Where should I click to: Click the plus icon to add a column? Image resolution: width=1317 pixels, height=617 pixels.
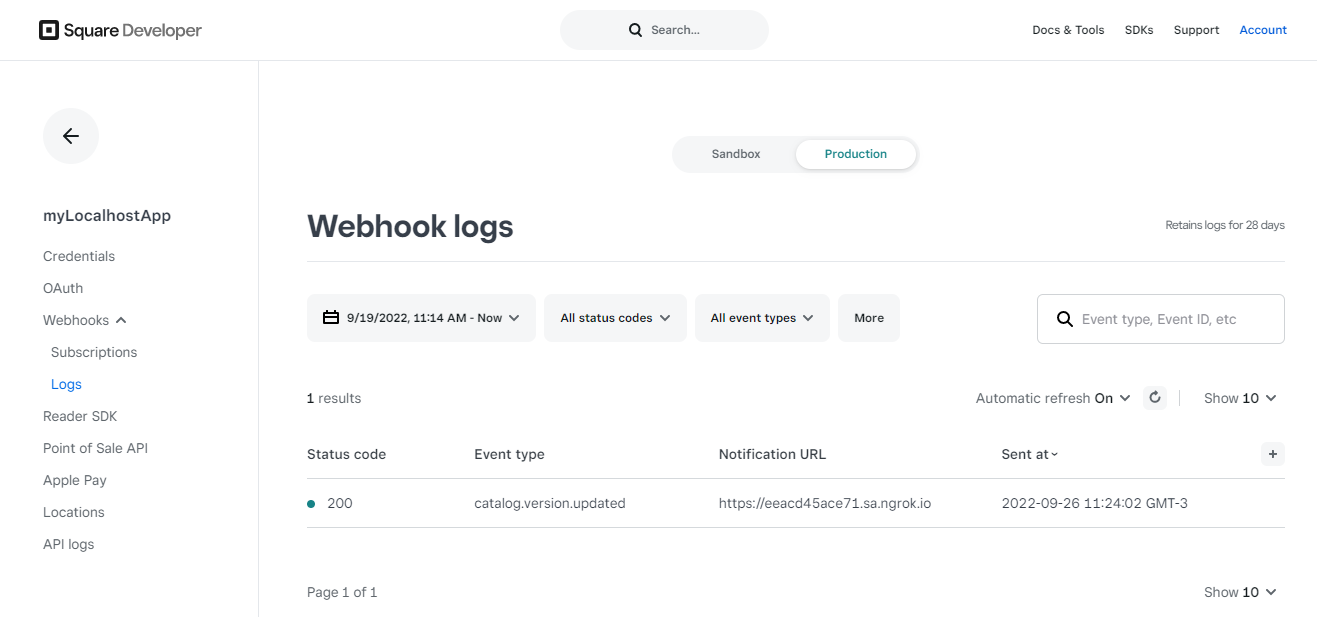pos(1272,454)
